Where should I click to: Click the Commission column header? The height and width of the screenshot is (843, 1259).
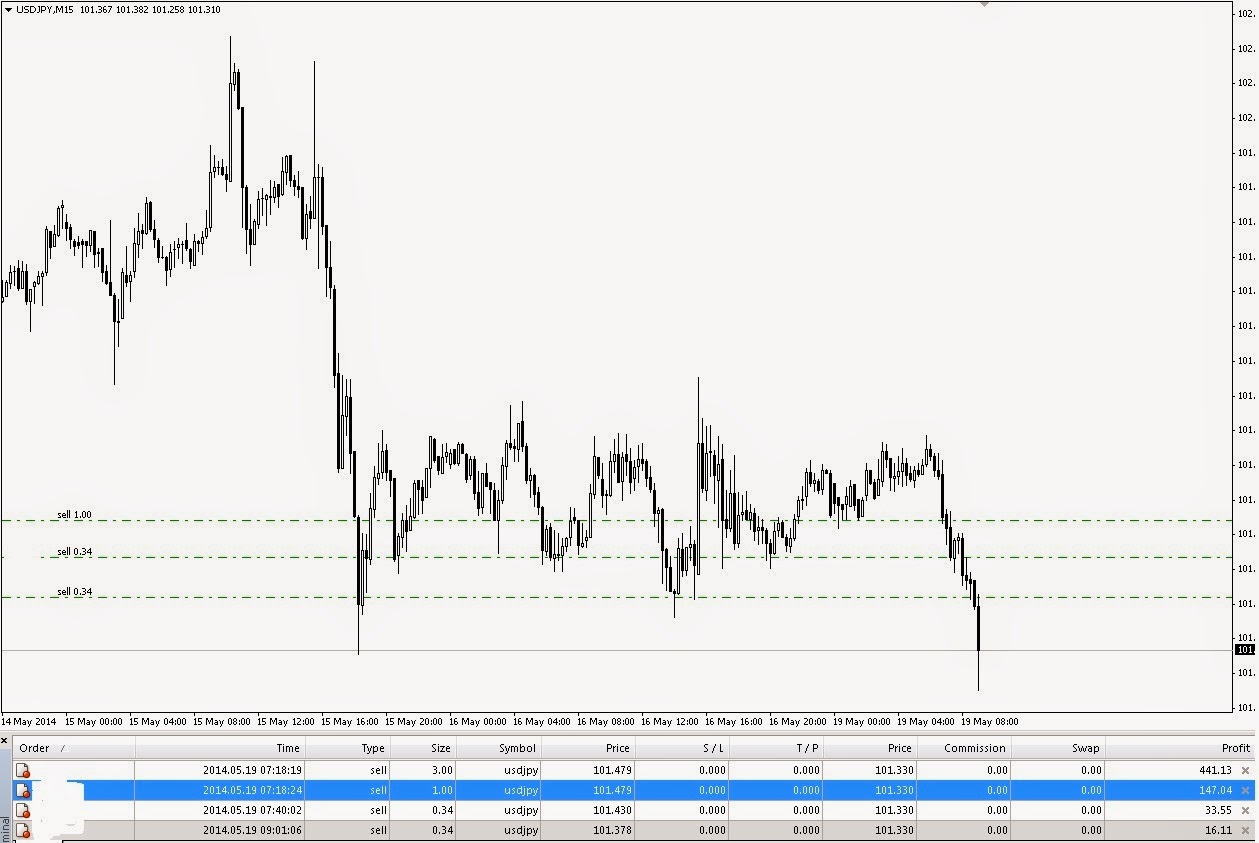(963, 748)
